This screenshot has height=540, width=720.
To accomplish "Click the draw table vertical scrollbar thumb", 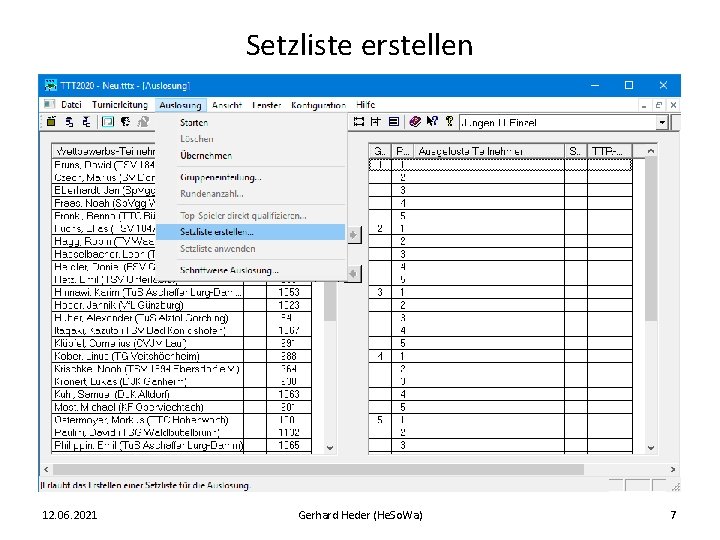I will point(651,239).
